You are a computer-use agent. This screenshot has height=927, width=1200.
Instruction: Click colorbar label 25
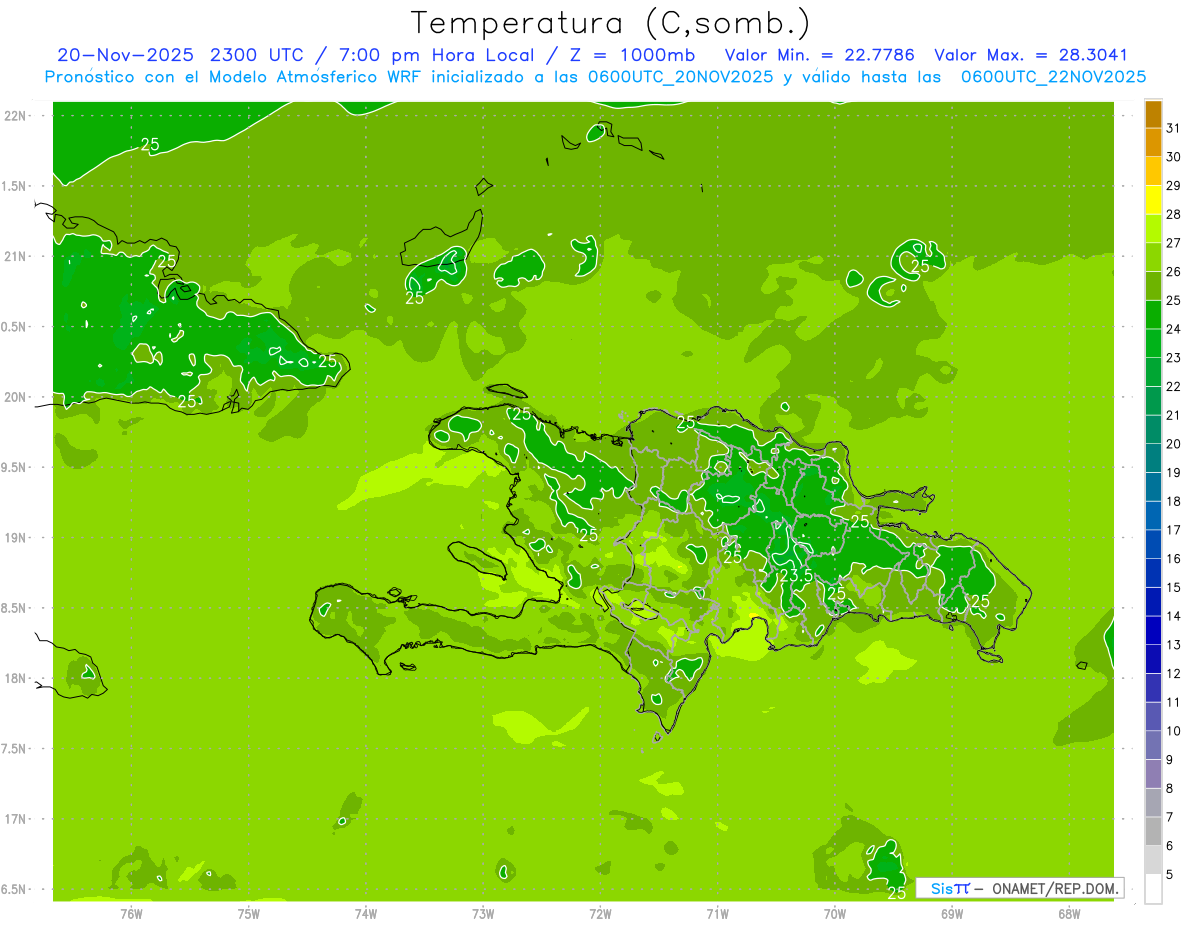1173,300
